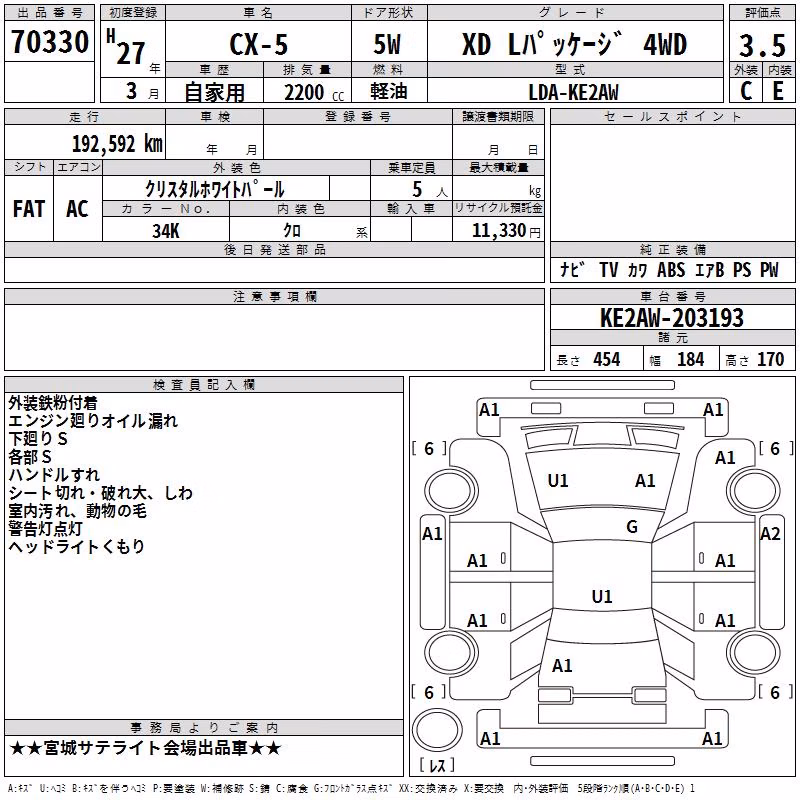Select the exterior color クリスタルホワイトパール
Viewport: 800px width, 800px height.
[215, 189]
